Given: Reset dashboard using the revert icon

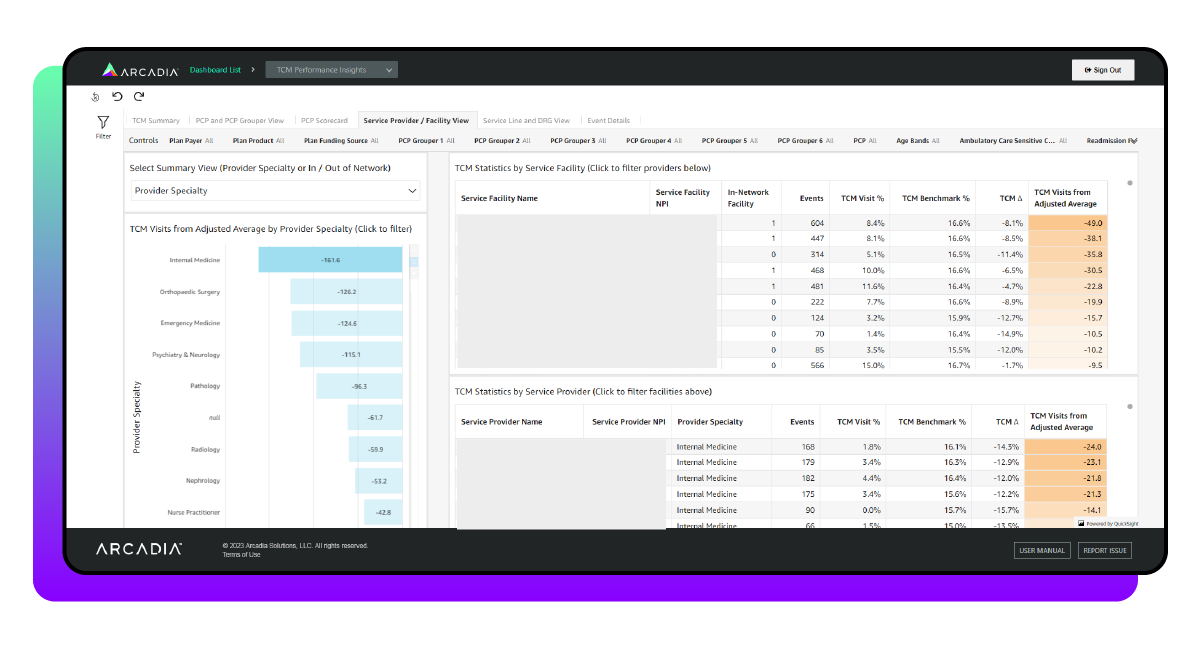Looking at the screenshot, I should (x=96, y=96).
